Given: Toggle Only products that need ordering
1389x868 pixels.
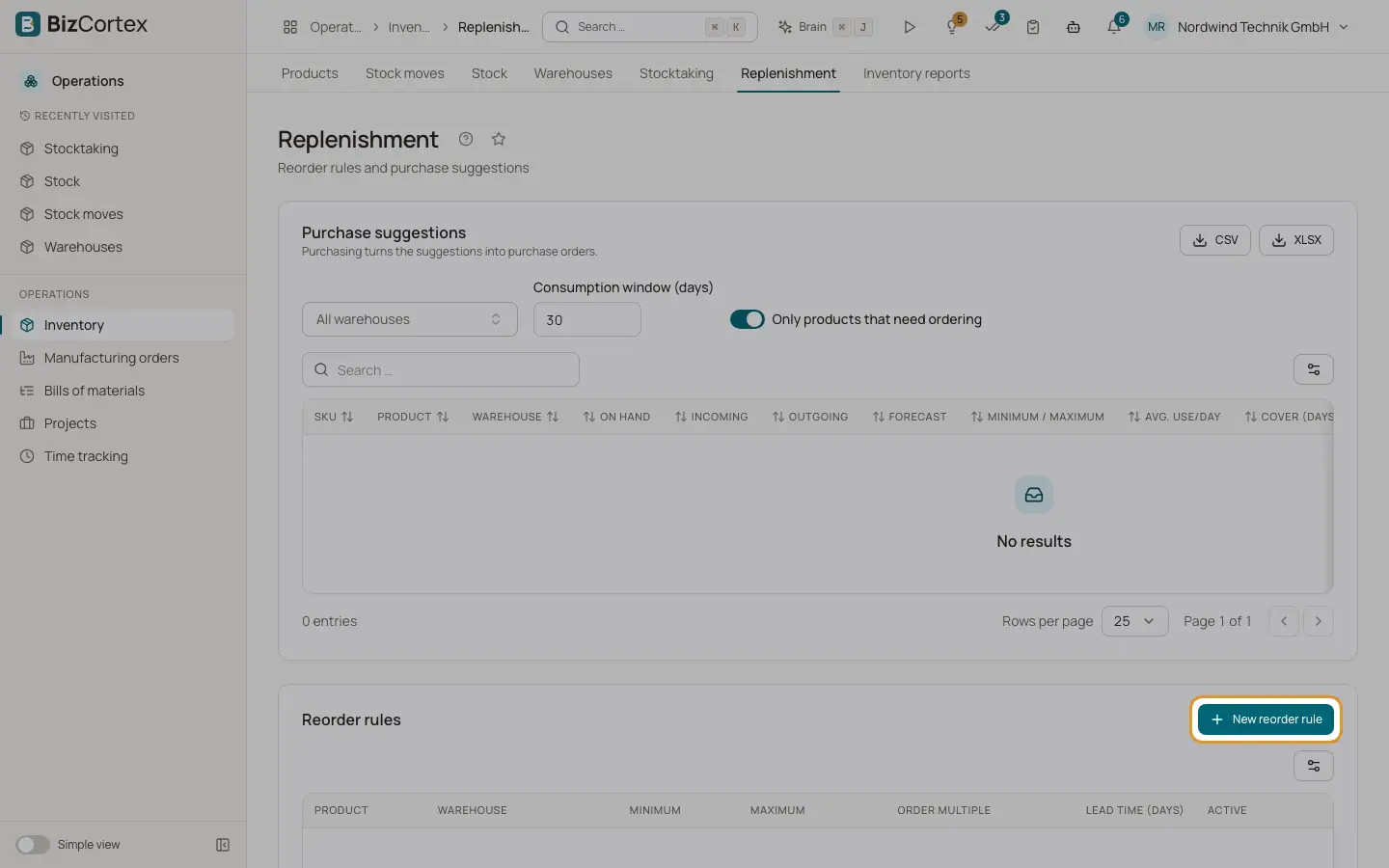Looking at the screenshot, I should pos(748,319).
